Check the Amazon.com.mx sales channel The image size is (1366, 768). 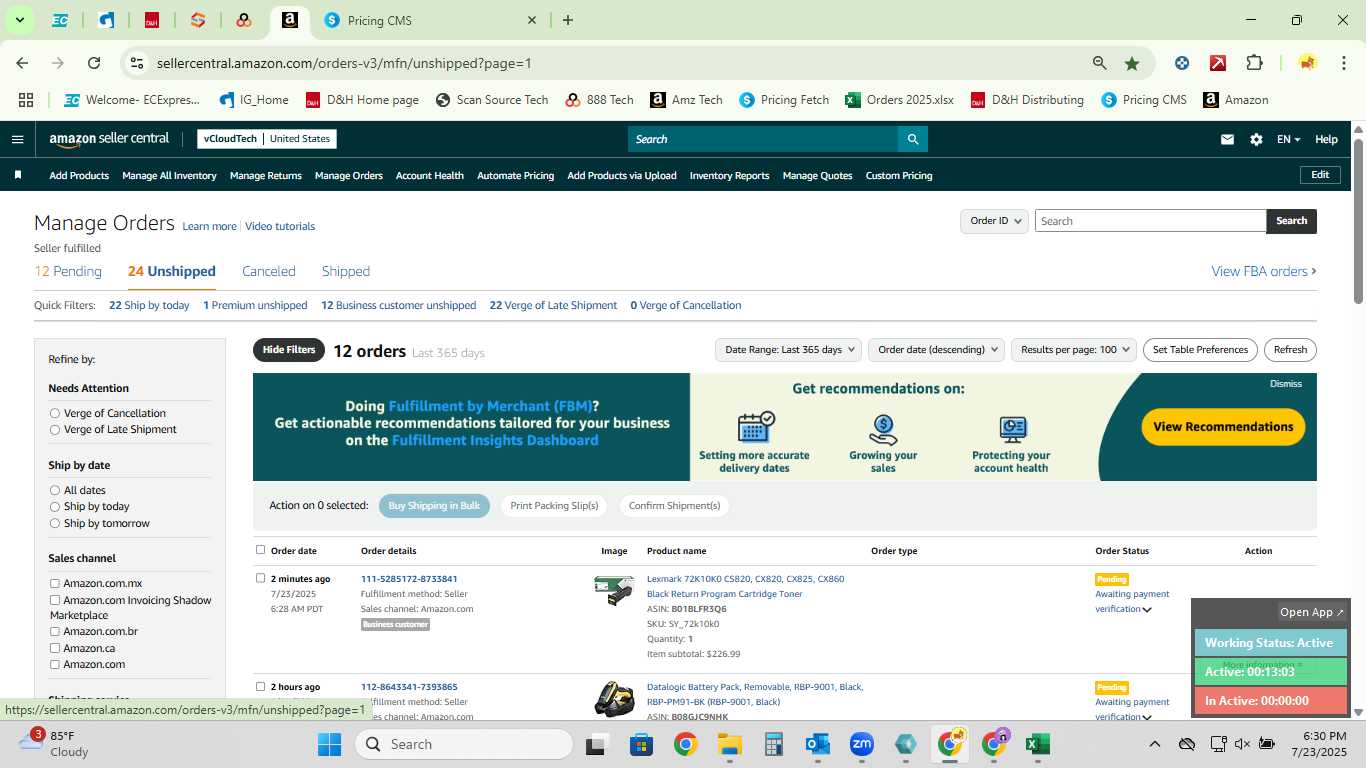55,583
